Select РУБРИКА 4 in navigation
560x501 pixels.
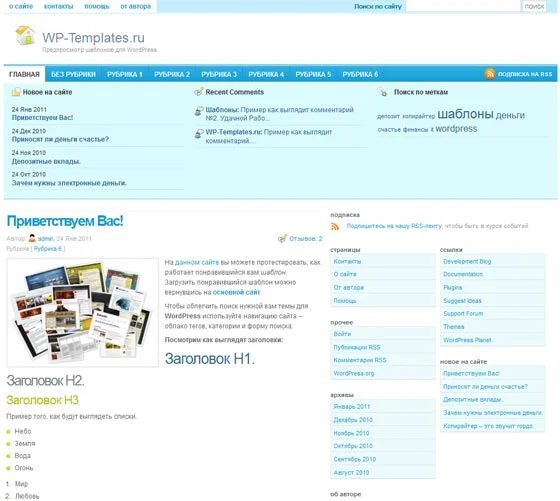pos(266,74)
